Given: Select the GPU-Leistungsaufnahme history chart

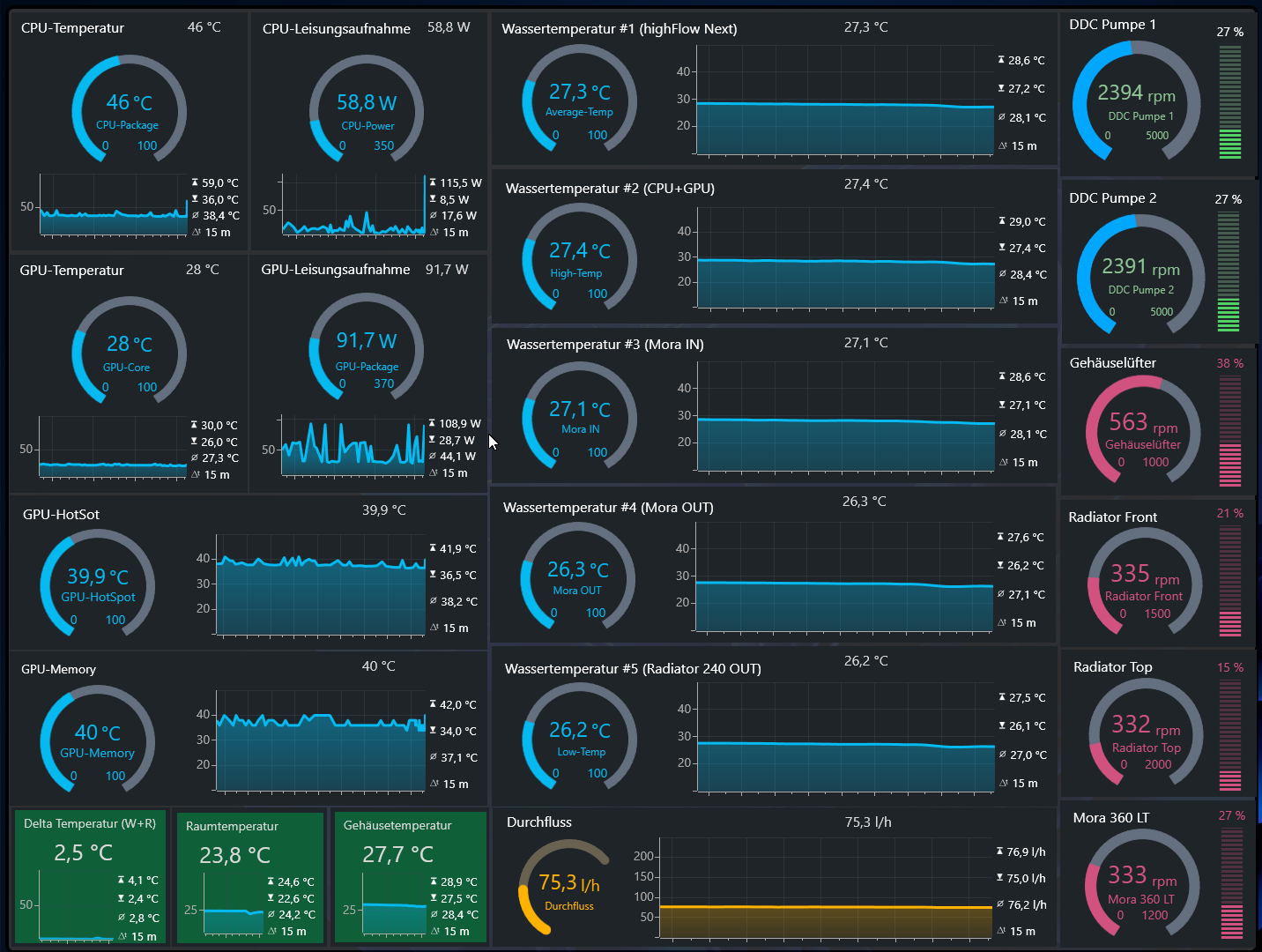Looking at the screenshot, I should point(353,446).
